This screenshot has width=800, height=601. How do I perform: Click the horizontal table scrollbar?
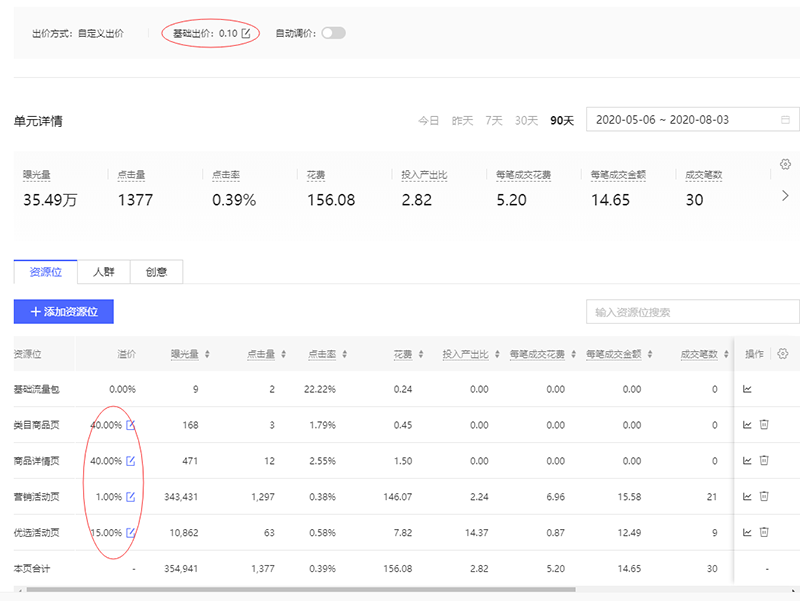301,589
